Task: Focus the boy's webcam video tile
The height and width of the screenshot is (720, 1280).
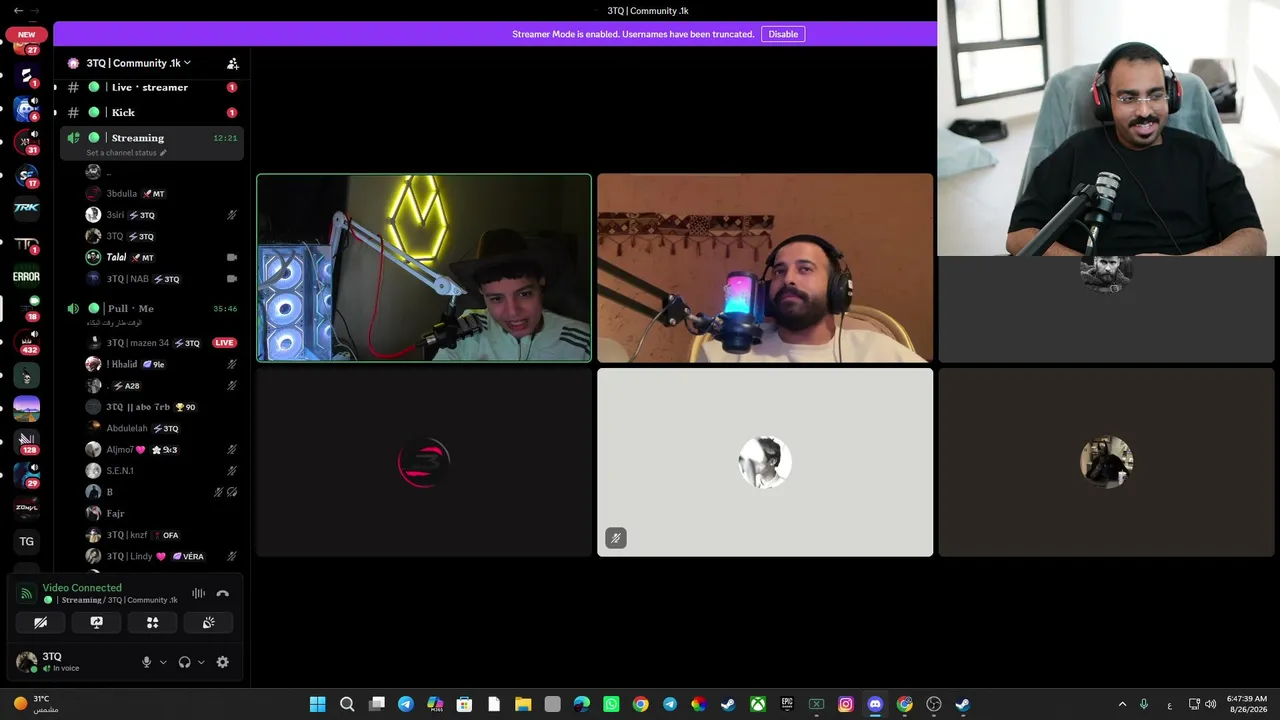Action: coord(424,268)
